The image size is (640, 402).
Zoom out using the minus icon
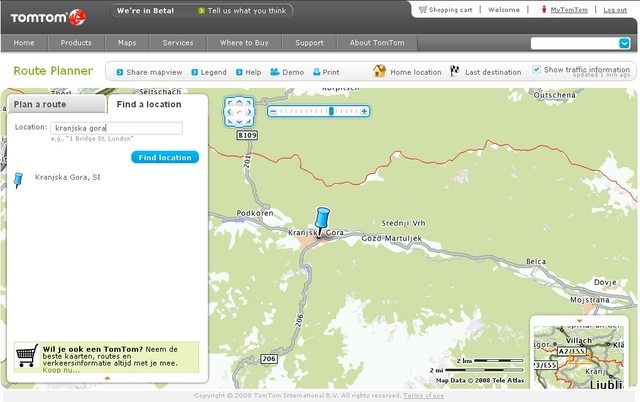273,111
